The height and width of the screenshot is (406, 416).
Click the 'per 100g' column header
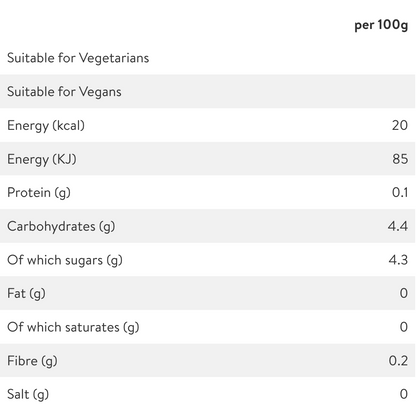tap(381, 25)
